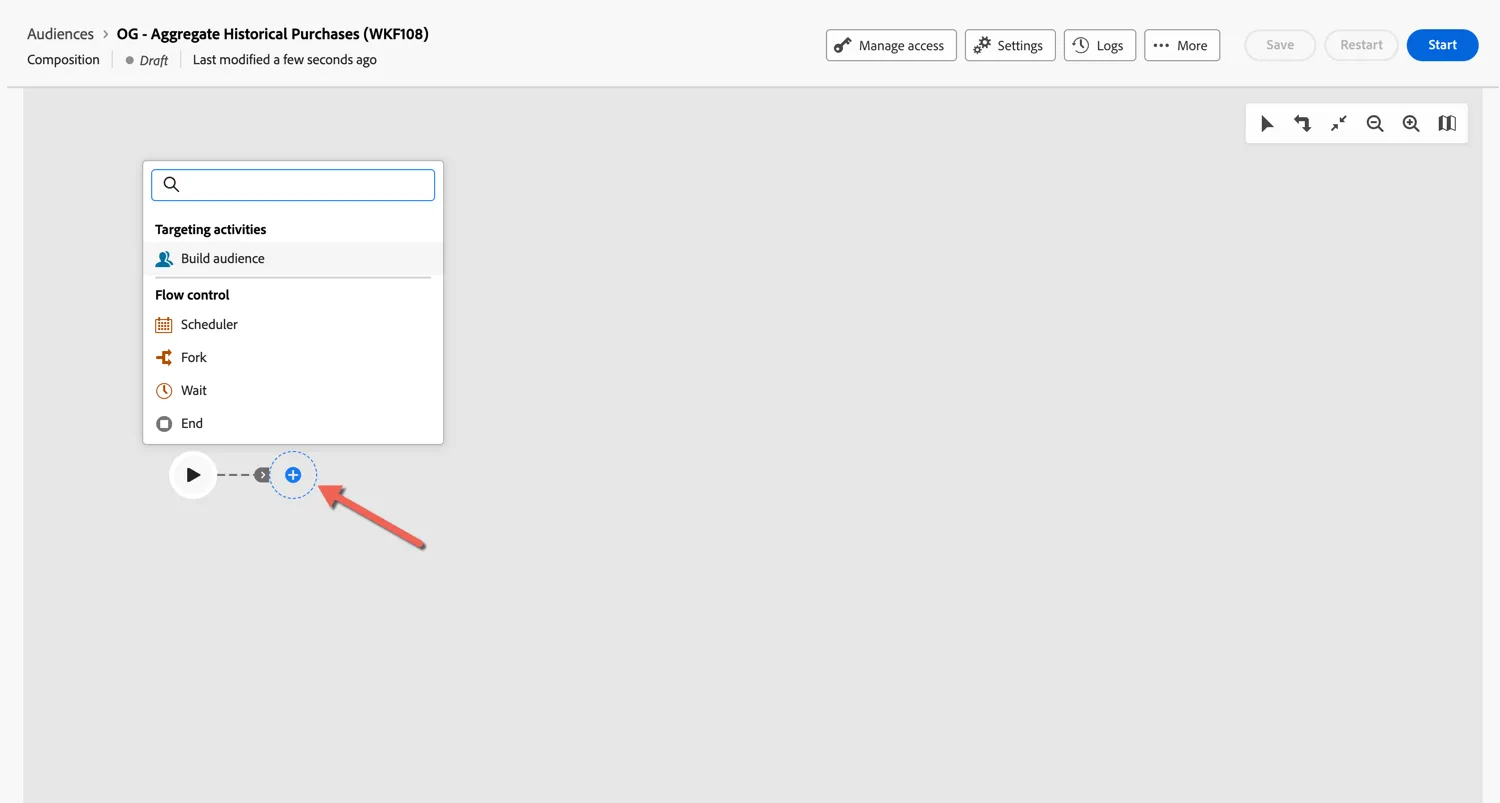Add a Scheduler activity

(x=293, y=324)
